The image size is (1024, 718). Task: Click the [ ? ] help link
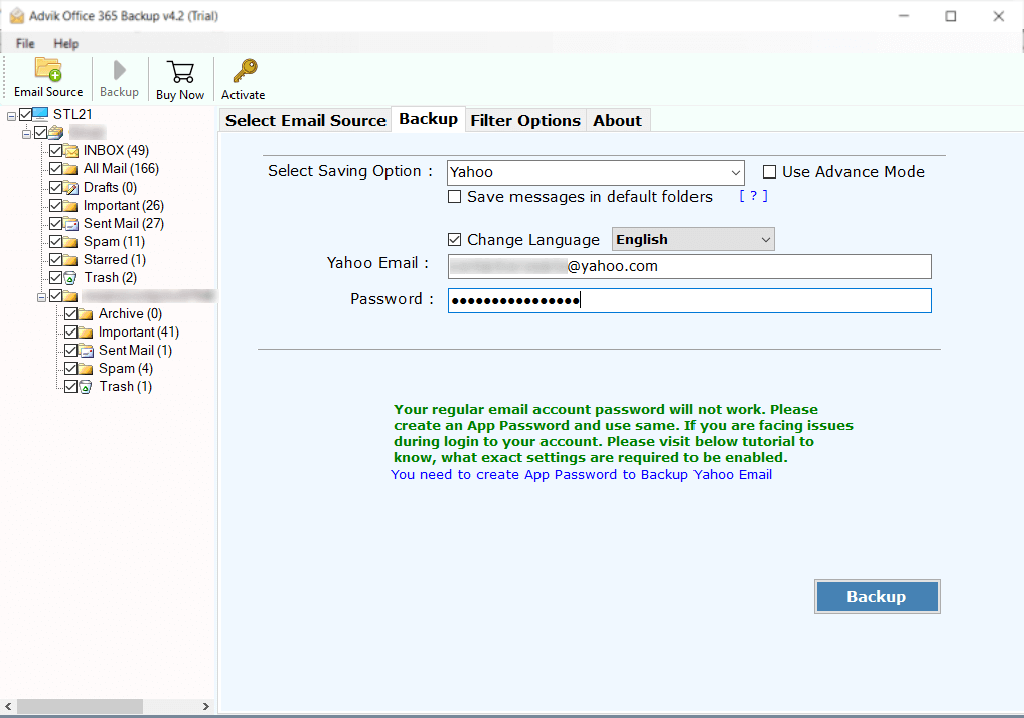[753, 196]
